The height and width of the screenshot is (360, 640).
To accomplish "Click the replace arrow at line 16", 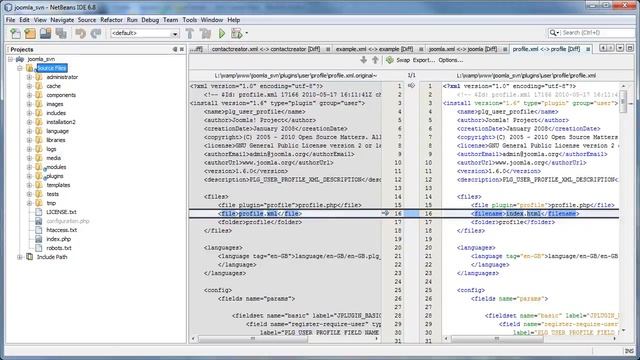I will click(x=385, y=213).
